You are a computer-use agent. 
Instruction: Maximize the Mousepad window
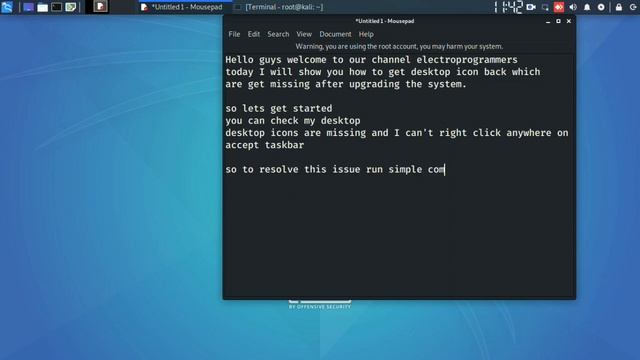tap(558, 21)
